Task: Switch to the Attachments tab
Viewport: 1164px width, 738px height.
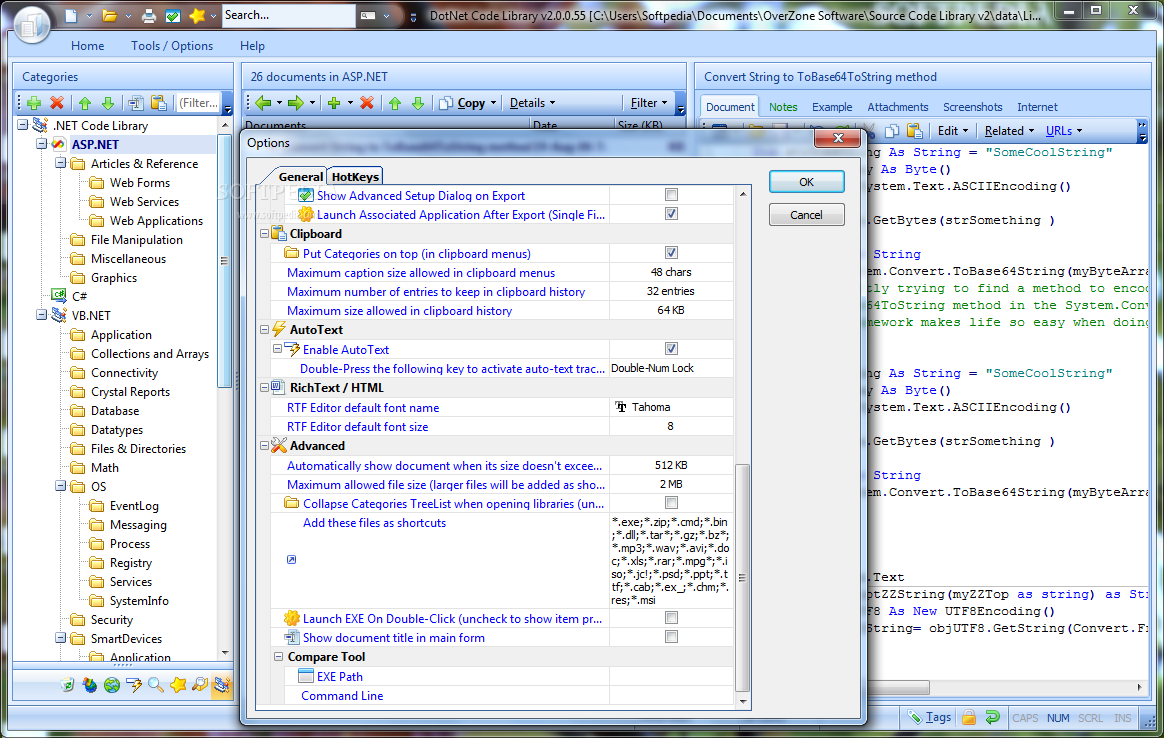Action: [x=897, y=107]
